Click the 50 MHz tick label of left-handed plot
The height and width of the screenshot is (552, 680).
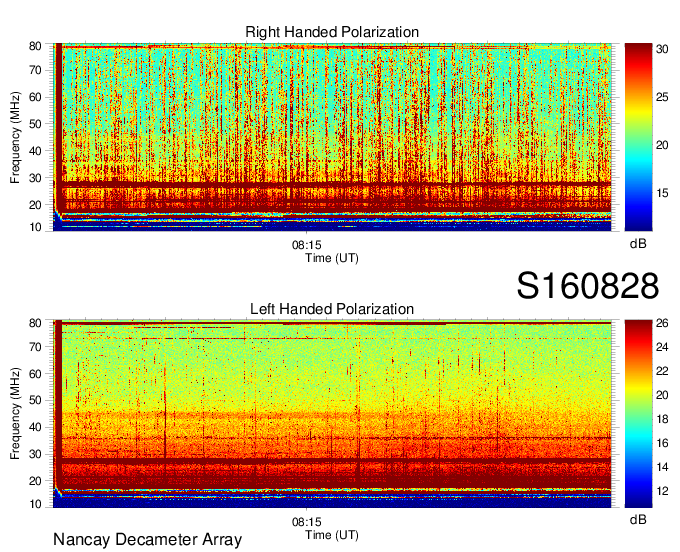click(35, 400)
